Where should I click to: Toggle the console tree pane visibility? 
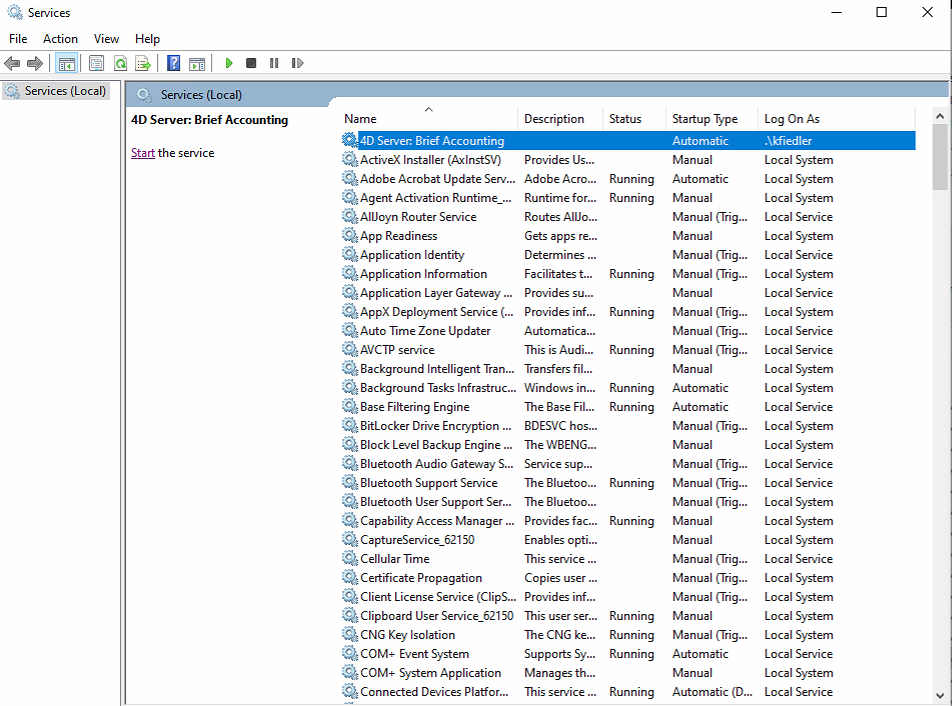pyautogui.click(x=66, y=62)
